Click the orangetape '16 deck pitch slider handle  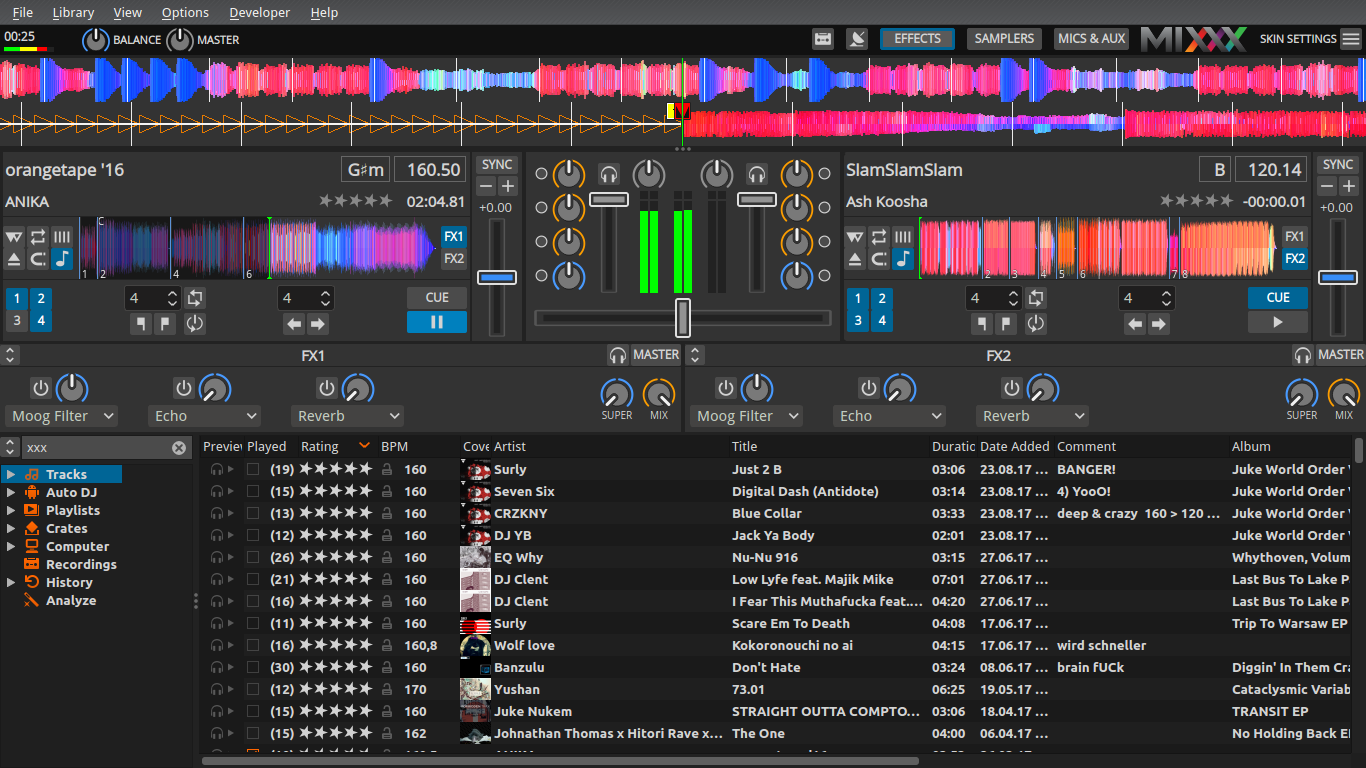pyautogui.click(x=497, y=277)
